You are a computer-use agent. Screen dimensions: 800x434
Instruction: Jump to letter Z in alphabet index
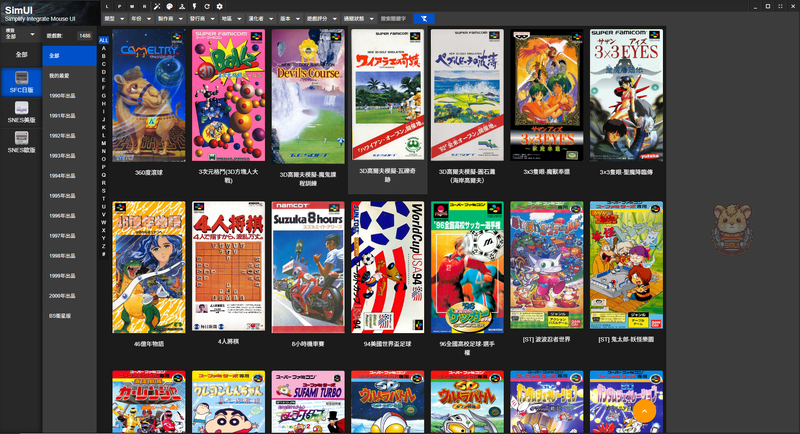click(x=104, y=246)
